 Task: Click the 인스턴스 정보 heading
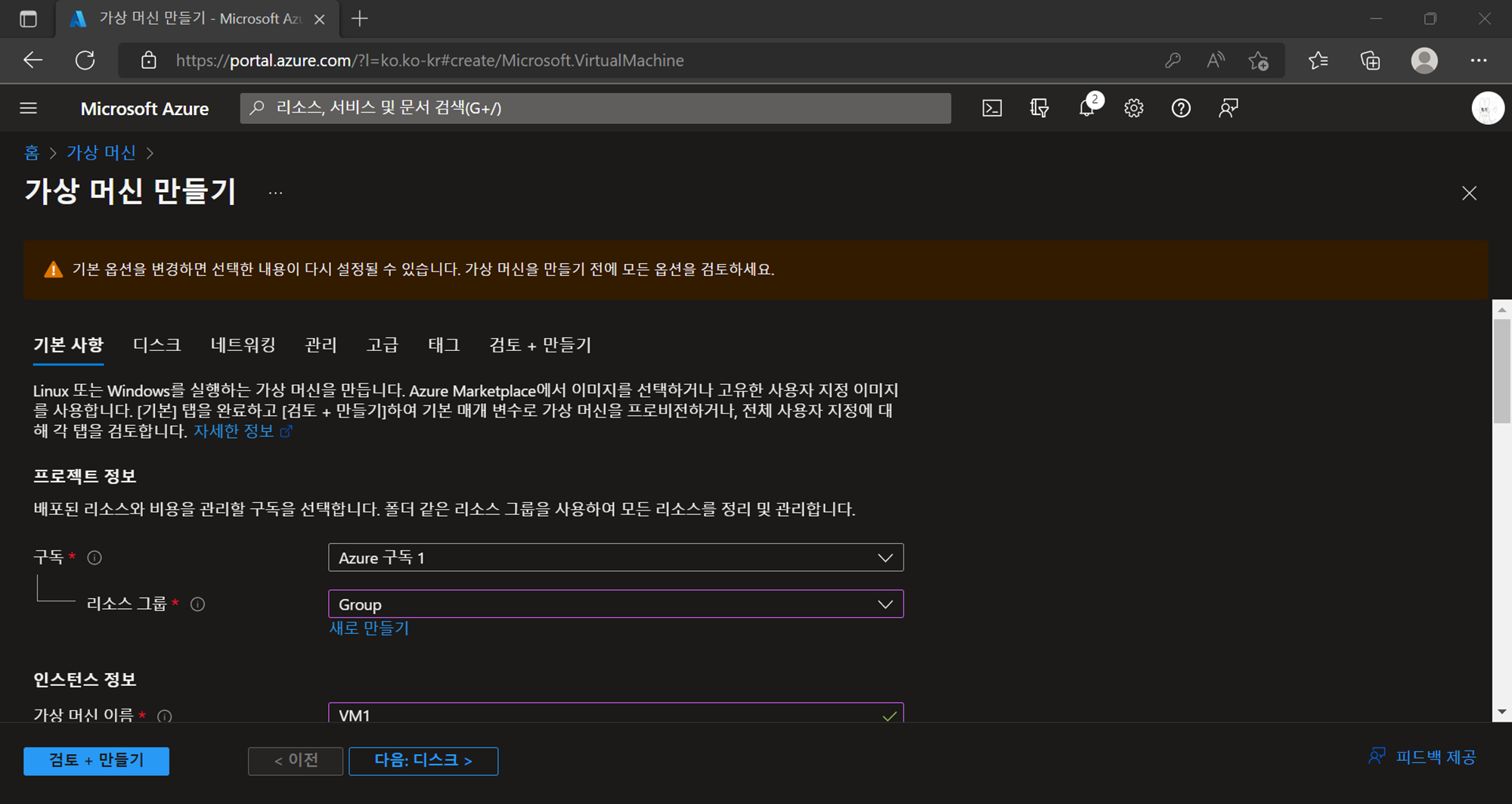(85, 680)
